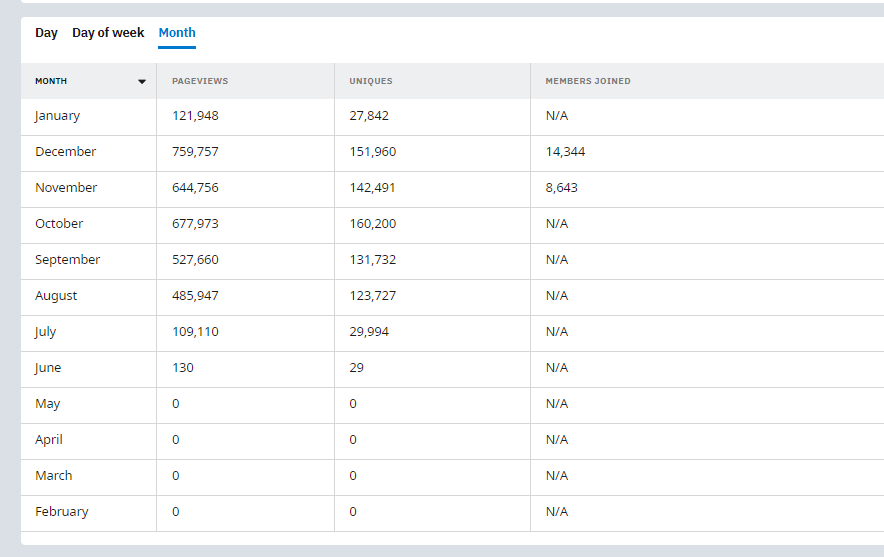Select the November row label
Screen dimensions: 884x557
pos(66,188)
